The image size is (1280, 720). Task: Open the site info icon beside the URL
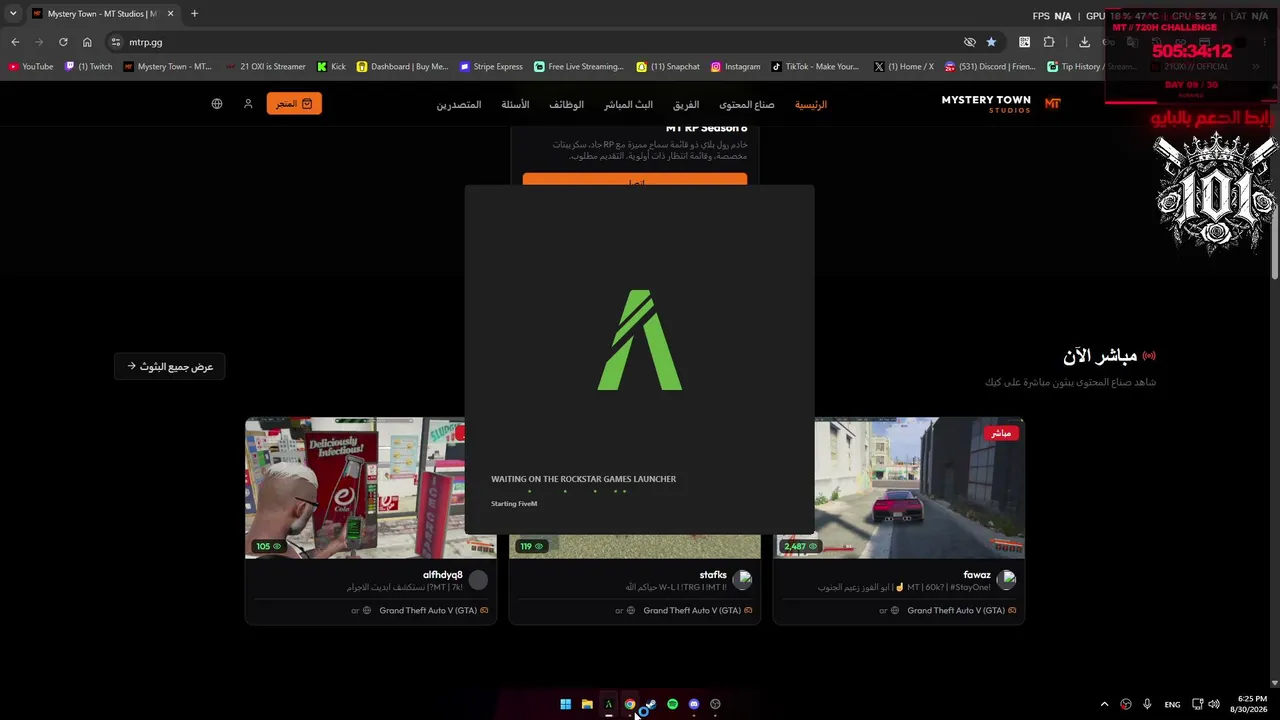[116, 42]
